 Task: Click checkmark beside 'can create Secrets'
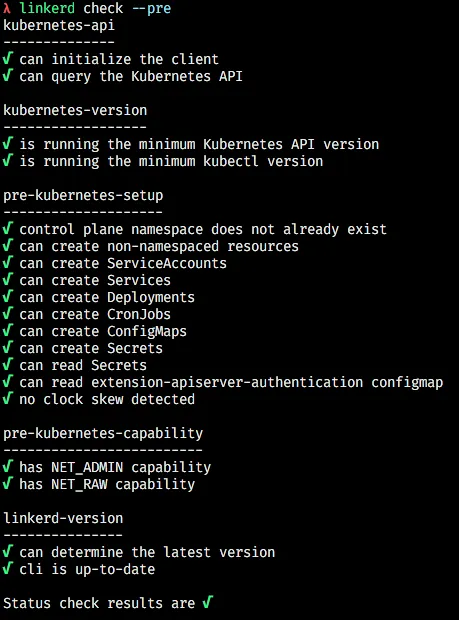tap(8, 348)
